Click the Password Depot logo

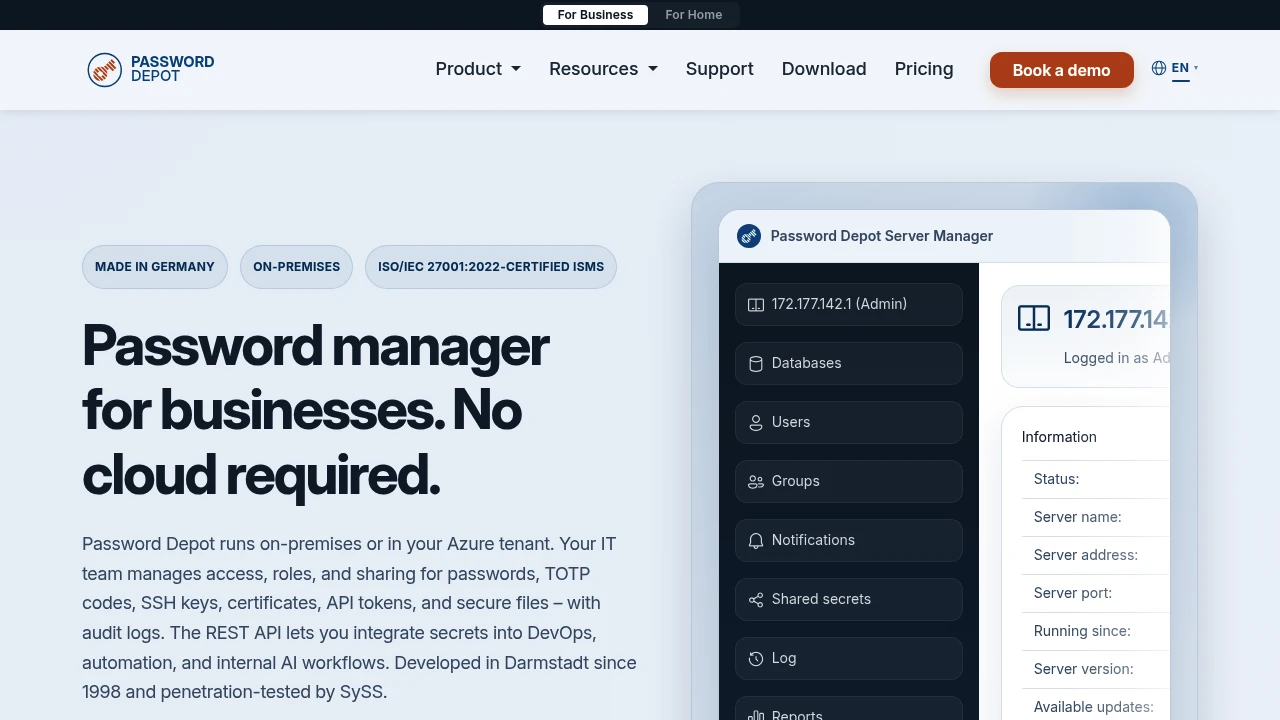[x=151, y=69]
